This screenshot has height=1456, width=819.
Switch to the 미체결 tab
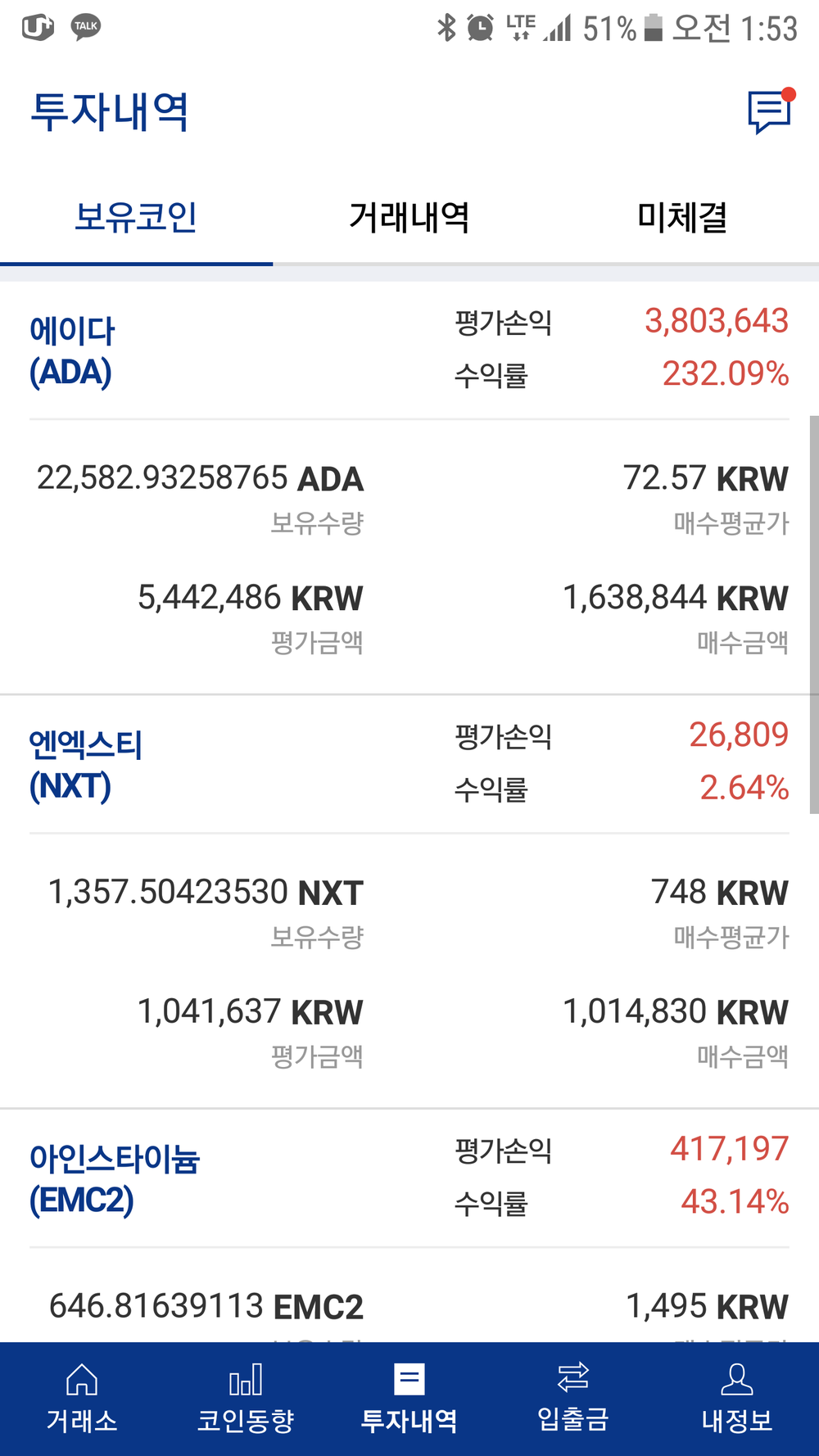[x=682, y=218]
